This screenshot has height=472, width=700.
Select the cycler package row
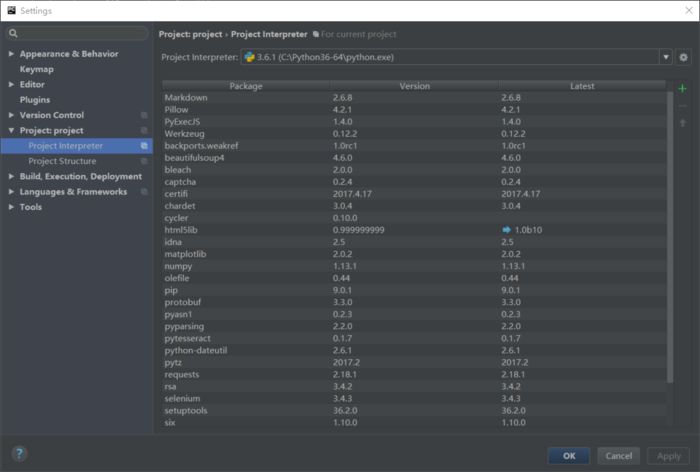(414, 218)
